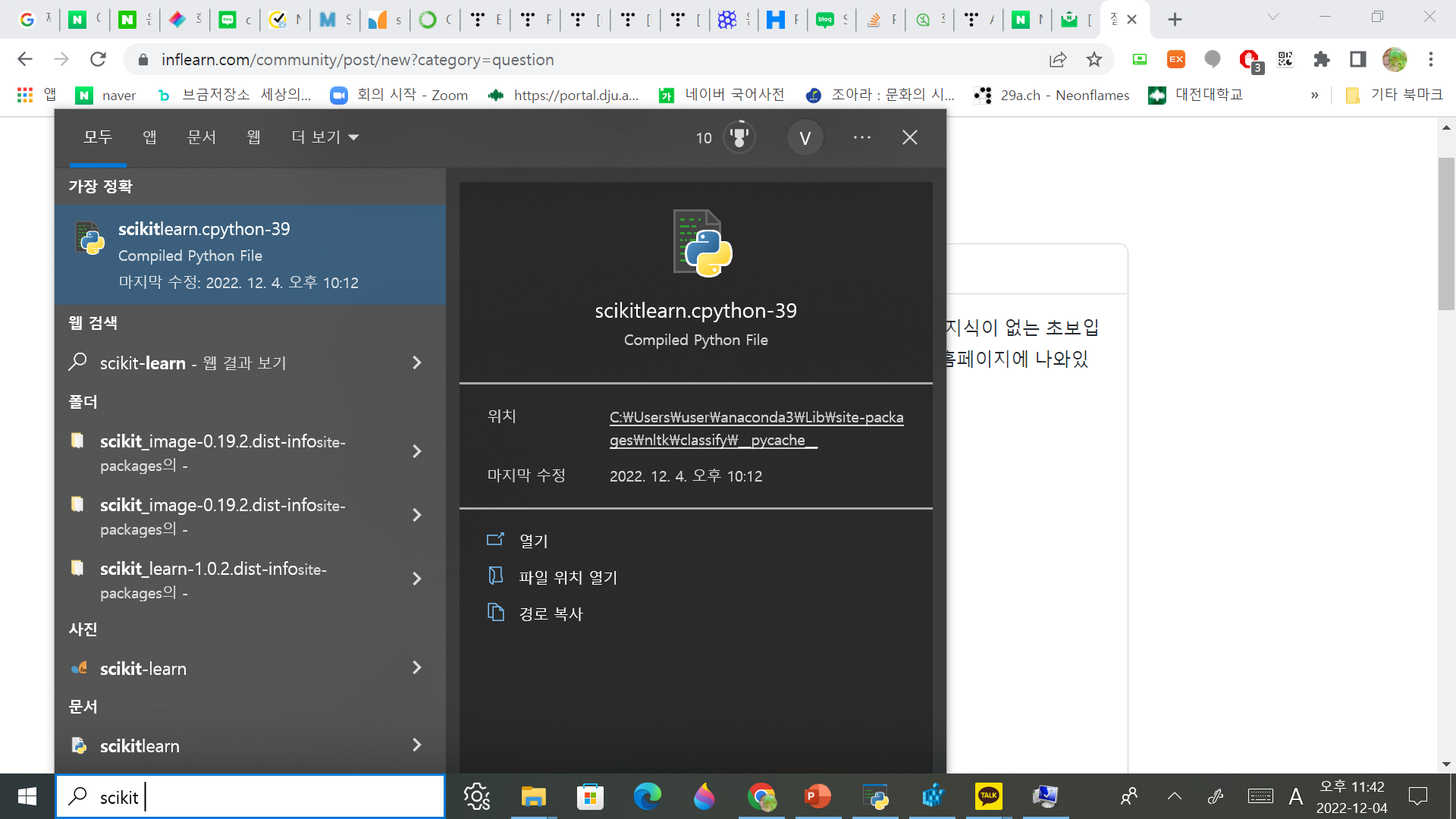
Task: Bookmark this page with the star icon
Action: coord(1094,60)
